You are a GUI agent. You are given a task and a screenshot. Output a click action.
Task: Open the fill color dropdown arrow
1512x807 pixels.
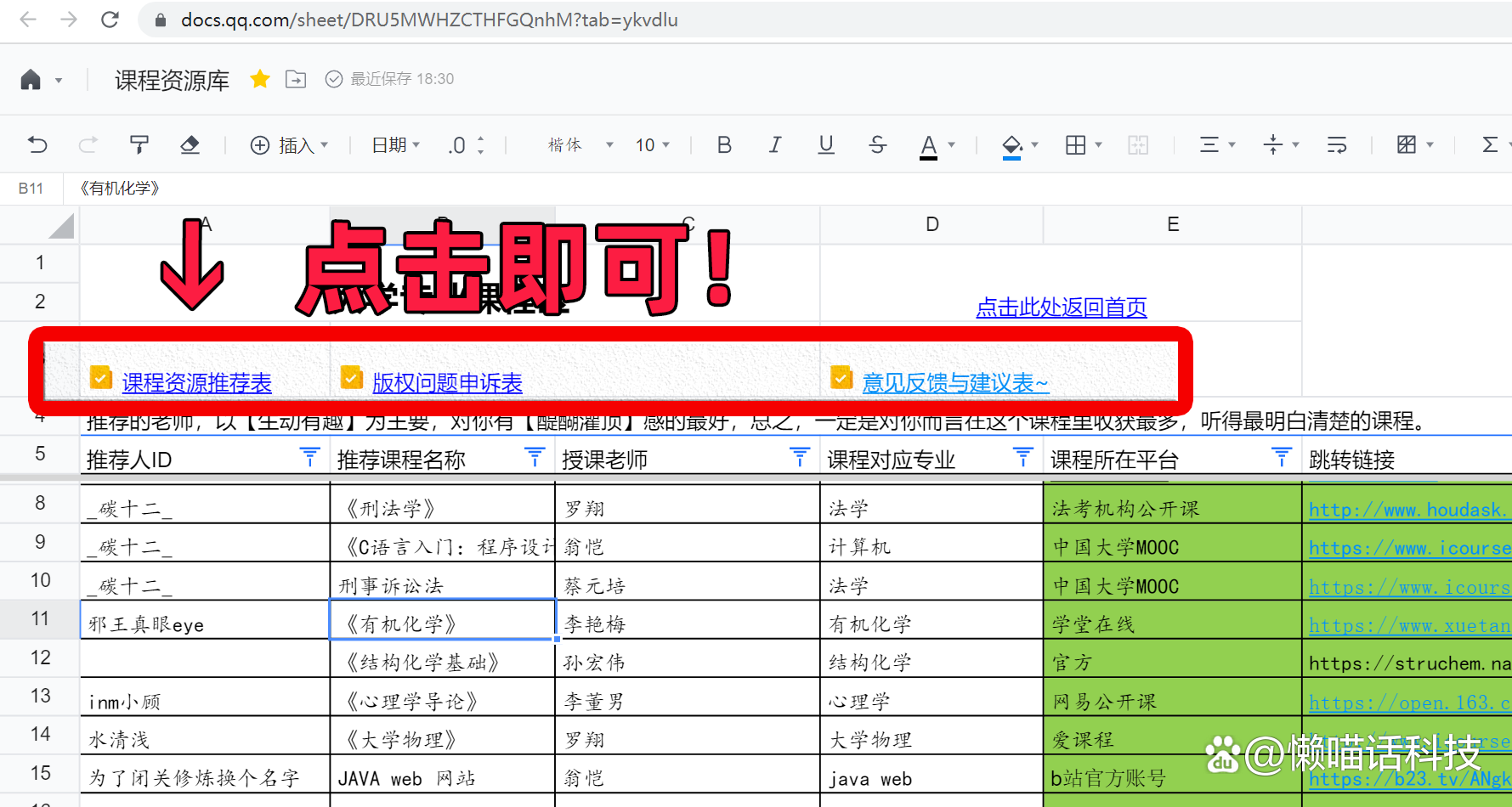(1034, 145)
